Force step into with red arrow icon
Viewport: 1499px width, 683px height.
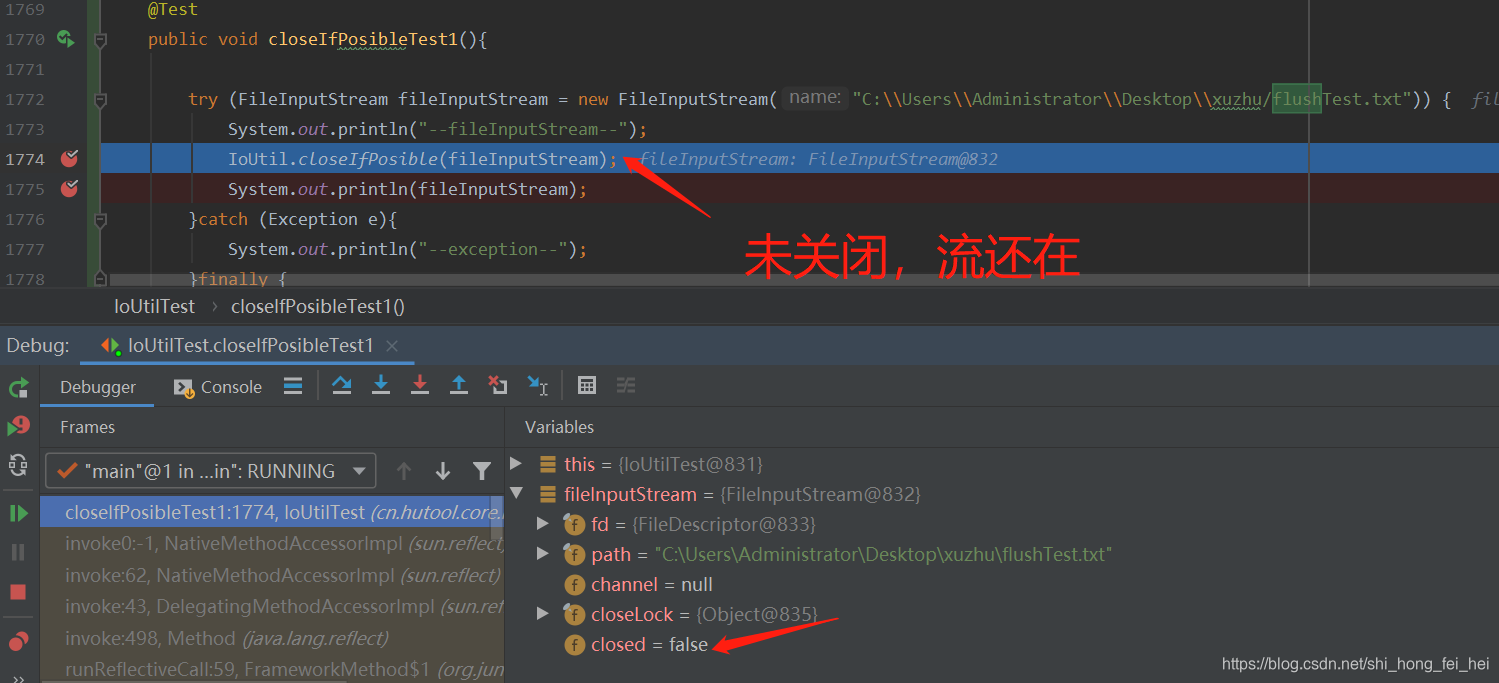click(x=420, y=385)
